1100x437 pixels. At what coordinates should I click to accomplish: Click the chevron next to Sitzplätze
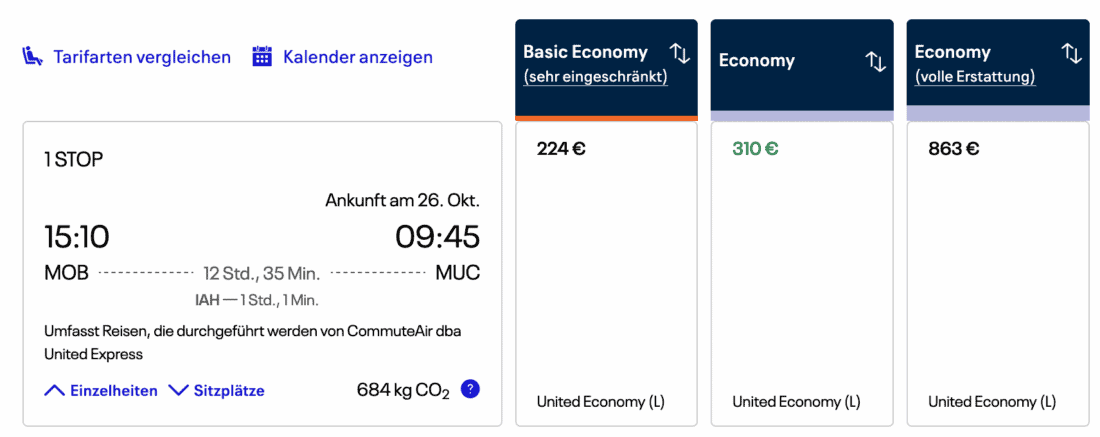pyautogui.click(x=178, y=390)
